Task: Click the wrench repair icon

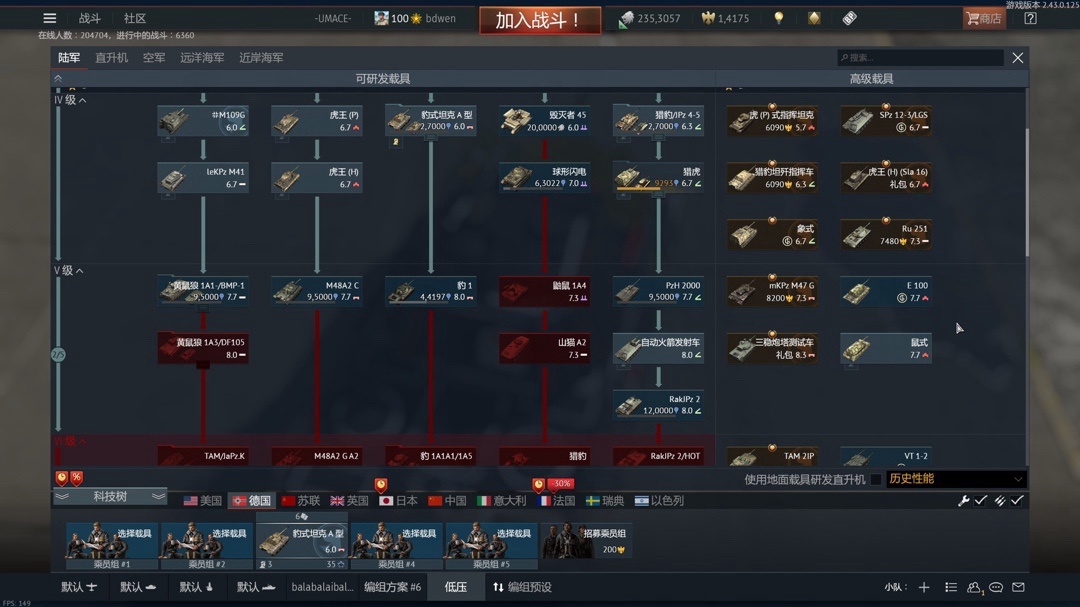Action: [964, 501]
